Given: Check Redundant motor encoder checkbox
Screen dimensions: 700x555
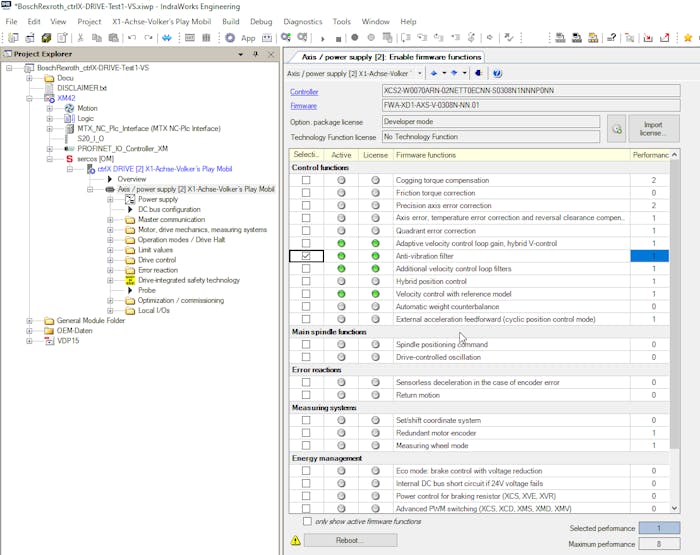Looking at the screenshot, I should click(x=306, y=433).
